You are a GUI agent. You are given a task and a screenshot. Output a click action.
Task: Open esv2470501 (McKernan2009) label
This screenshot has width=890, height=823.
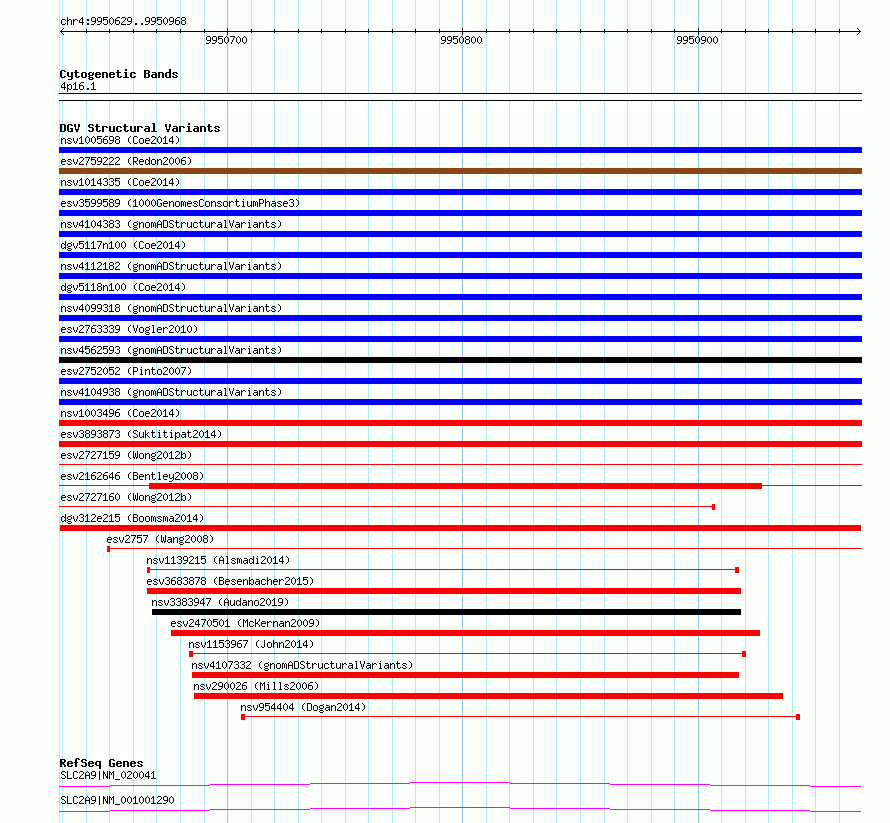click(x=245, y=623)
